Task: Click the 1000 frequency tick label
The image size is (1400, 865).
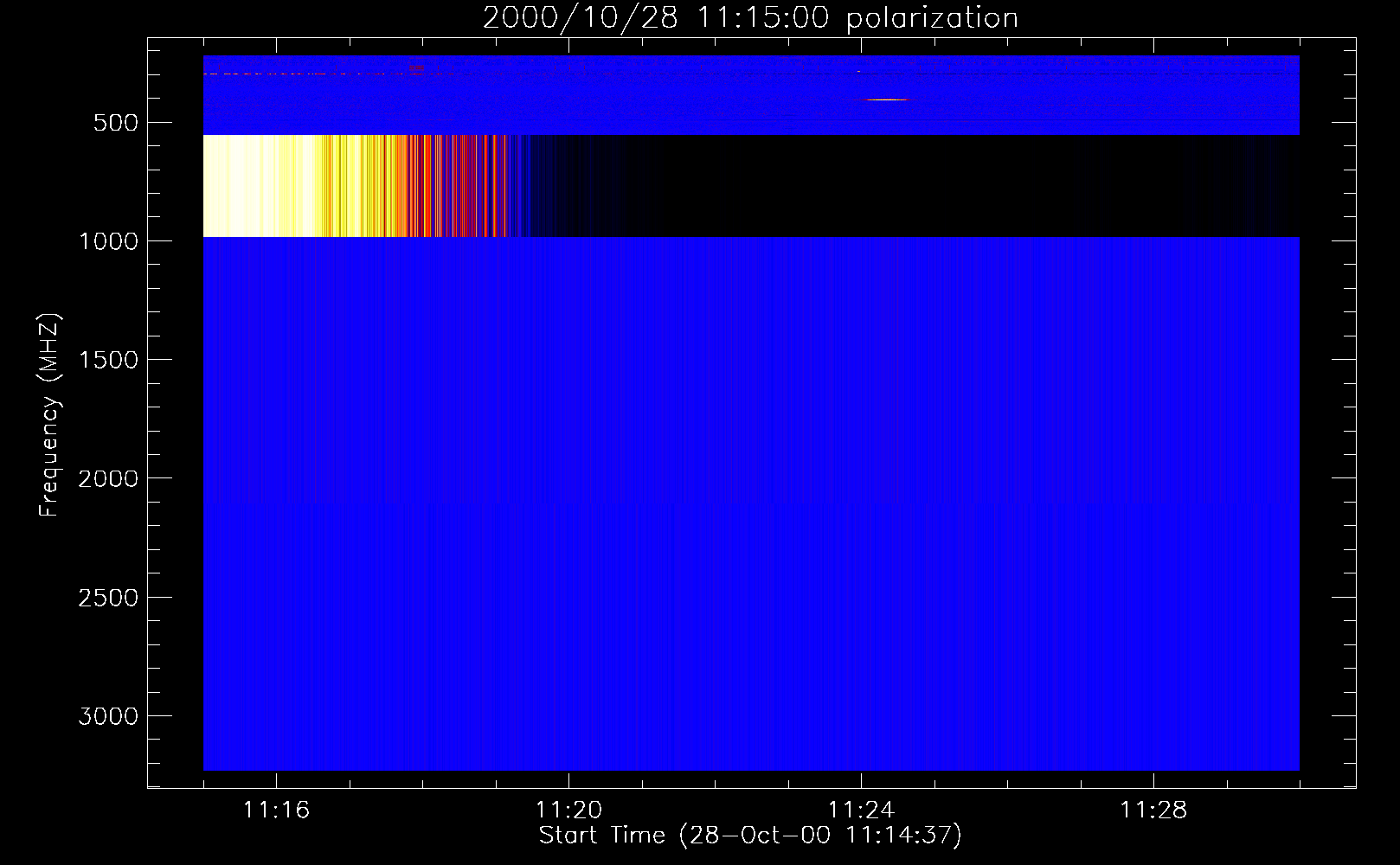Action: (x=108, y=241)
